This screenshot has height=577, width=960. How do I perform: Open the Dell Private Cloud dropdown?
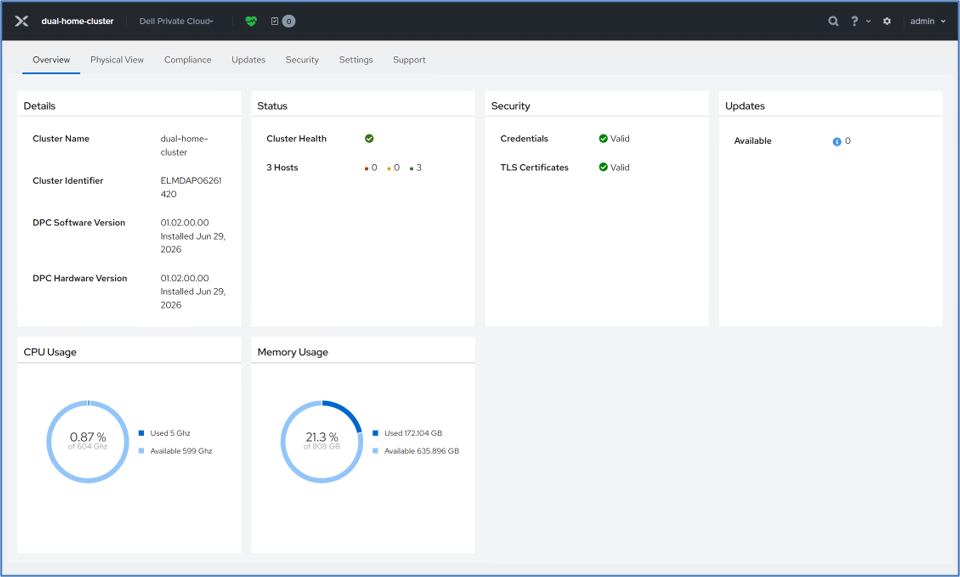176,21
